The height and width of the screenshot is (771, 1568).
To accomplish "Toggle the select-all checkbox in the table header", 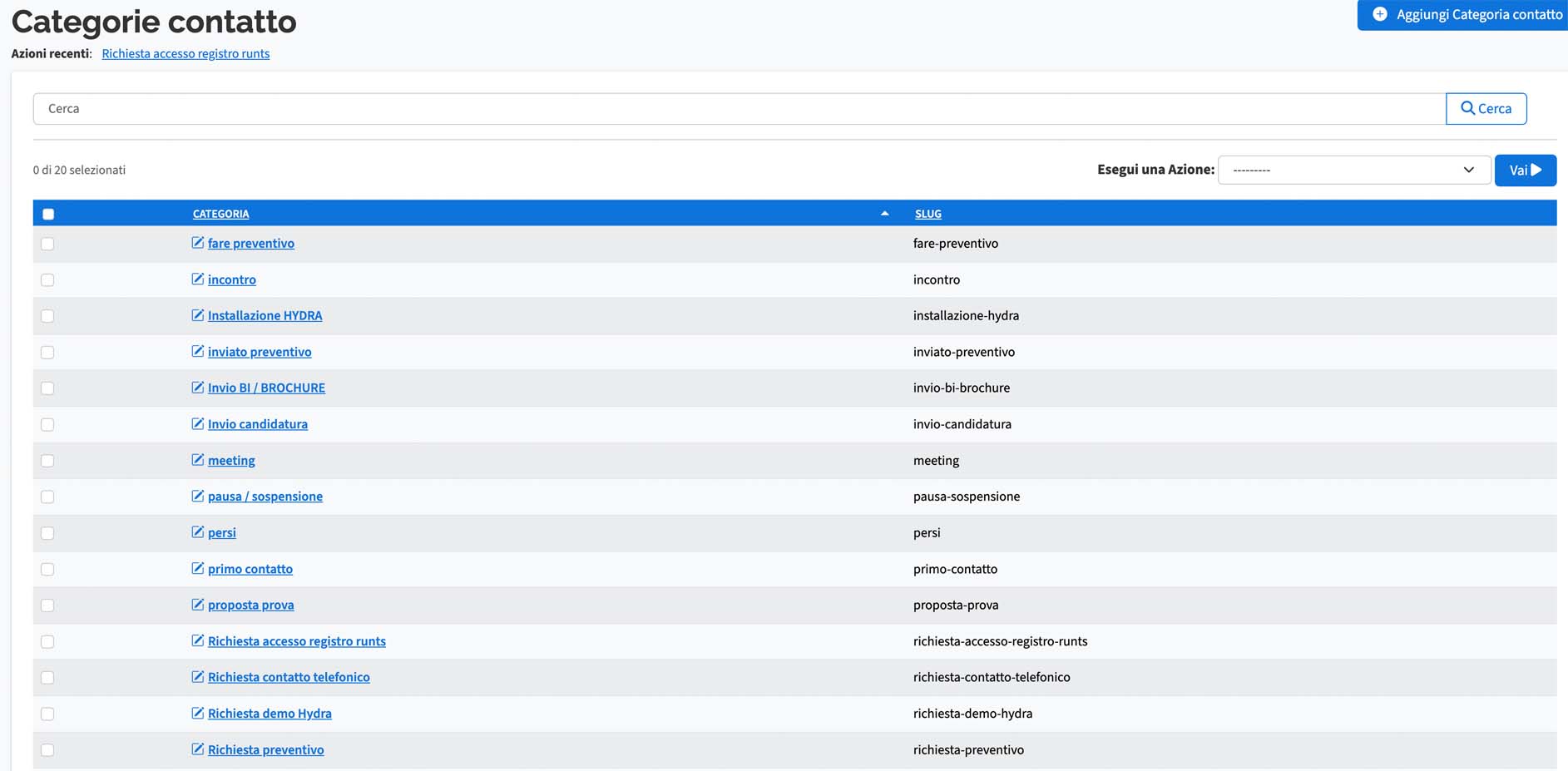I will (x=48, y=214).
